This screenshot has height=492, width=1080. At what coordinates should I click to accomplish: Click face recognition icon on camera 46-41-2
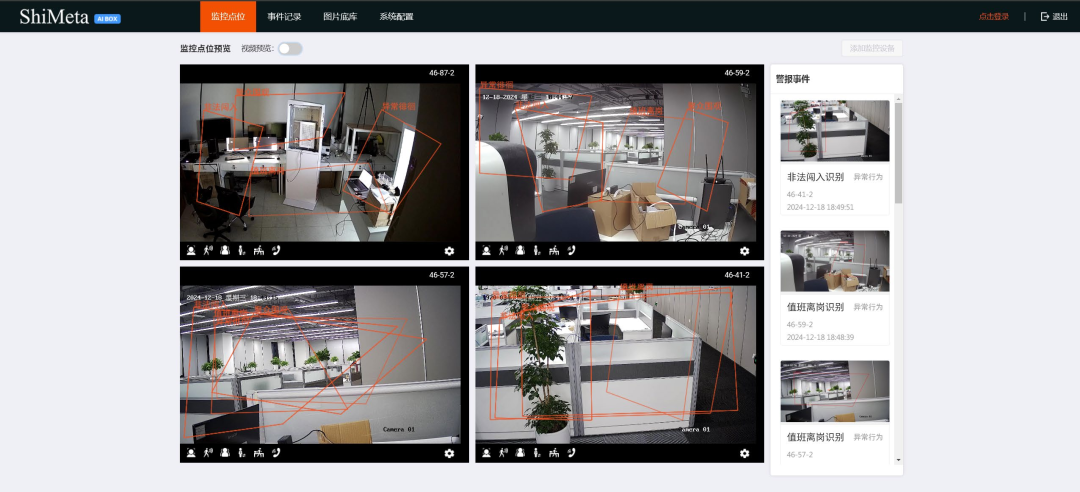(486, 453)
